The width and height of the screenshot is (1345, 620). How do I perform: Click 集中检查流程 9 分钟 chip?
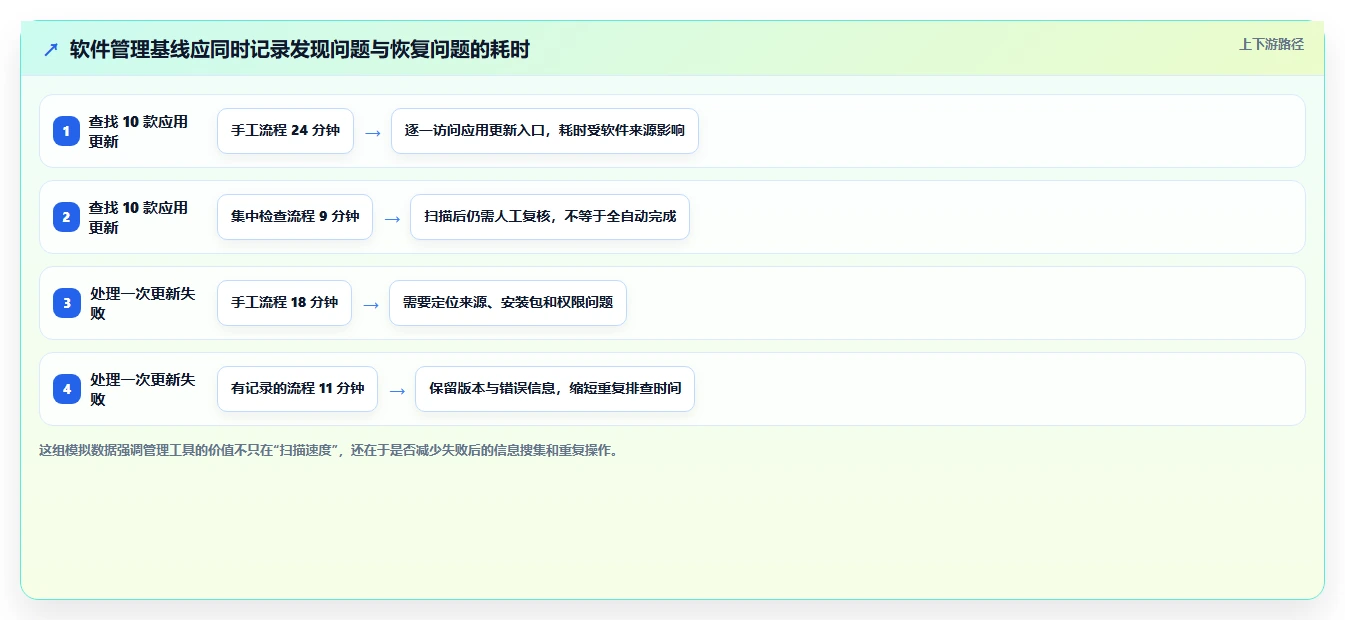pos(295,217)
